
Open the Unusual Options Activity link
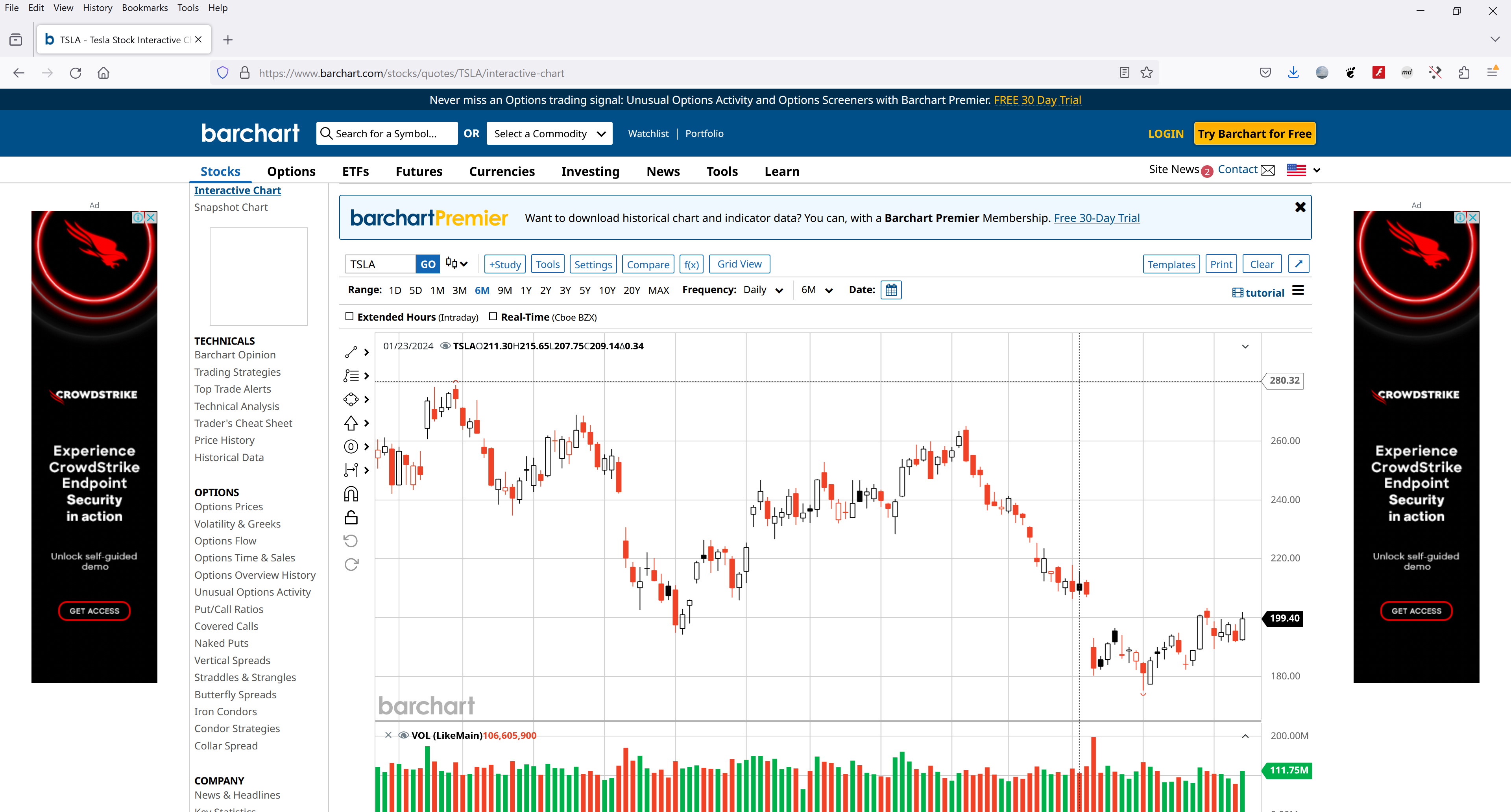pyautogui.click(x=252, y=592)
